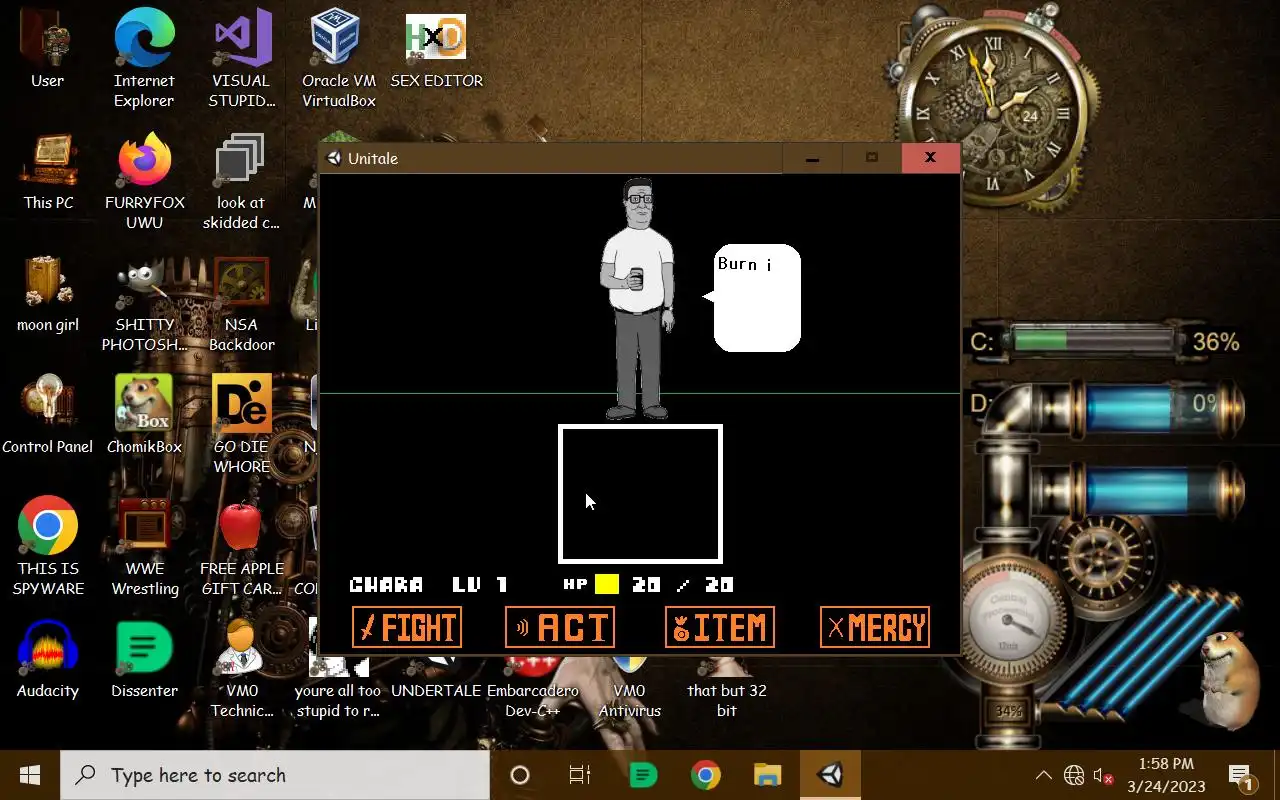Screen dimensions: 1280x800
Task: Select the VISUAL STUPID... Visual Studio icon
Action: click(x=241, y=58)
